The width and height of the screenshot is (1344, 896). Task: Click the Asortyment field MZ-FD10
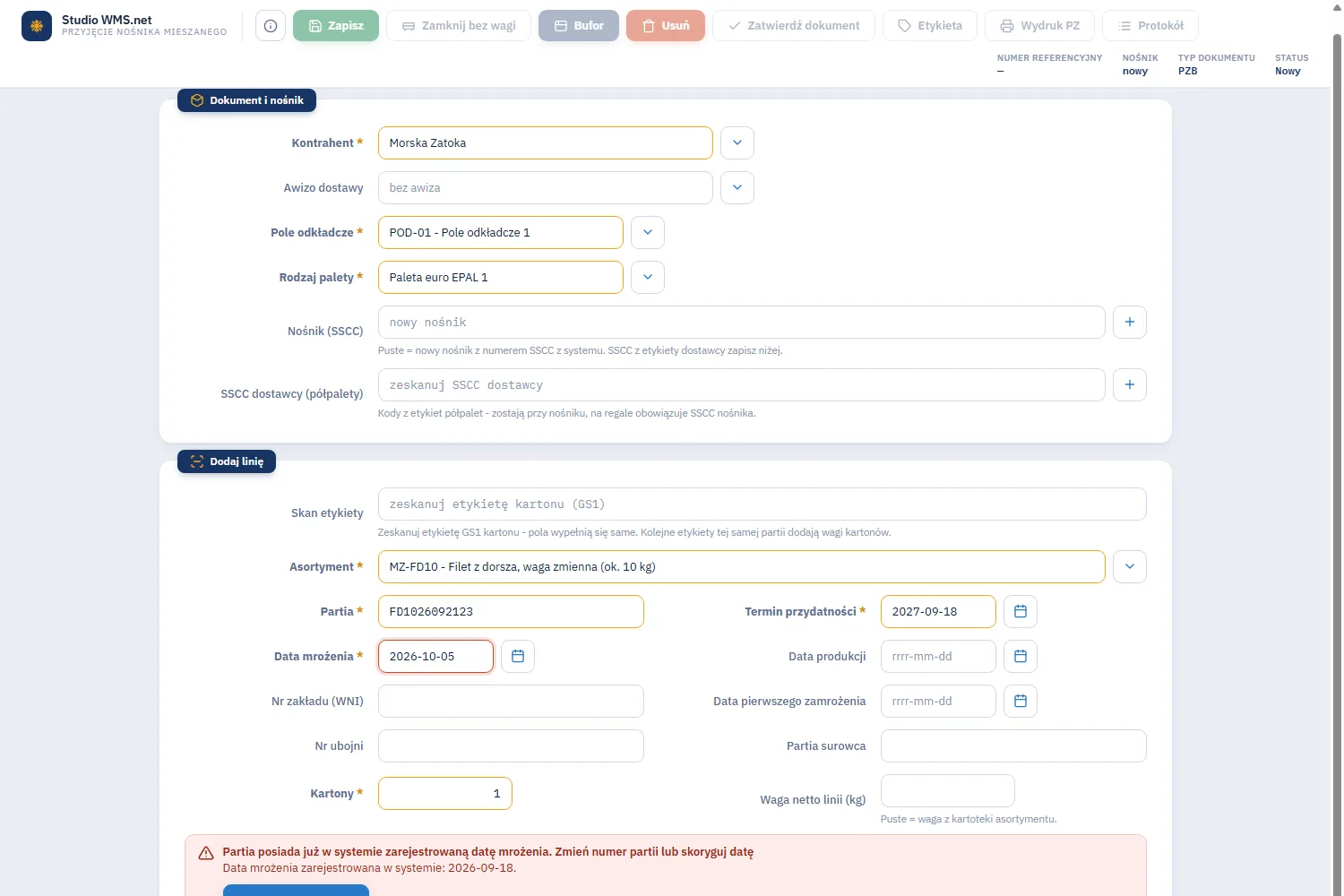[x=742, y=566]
